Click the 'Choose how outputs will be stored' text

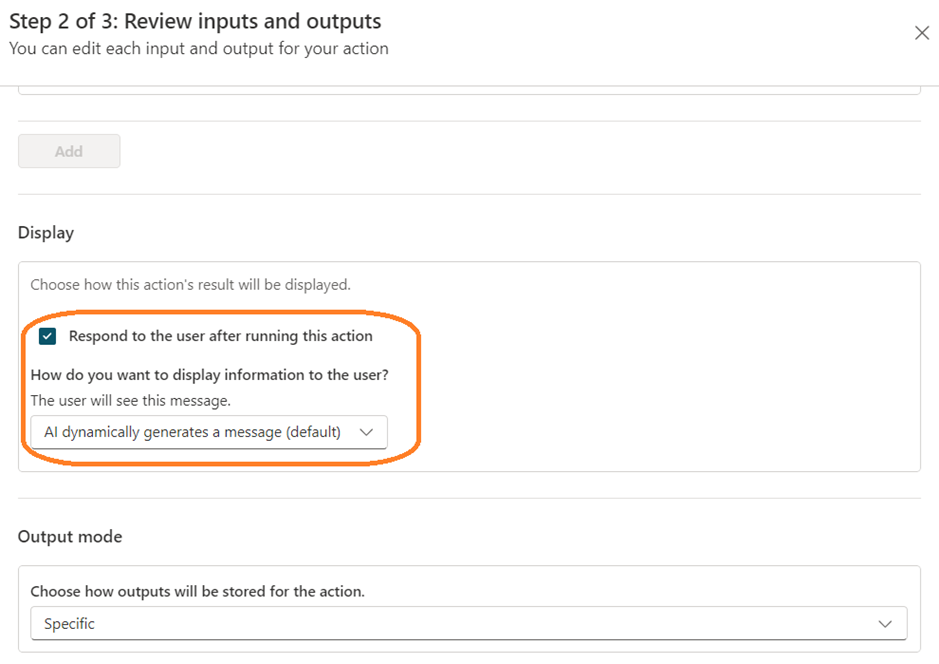point(197,591)
